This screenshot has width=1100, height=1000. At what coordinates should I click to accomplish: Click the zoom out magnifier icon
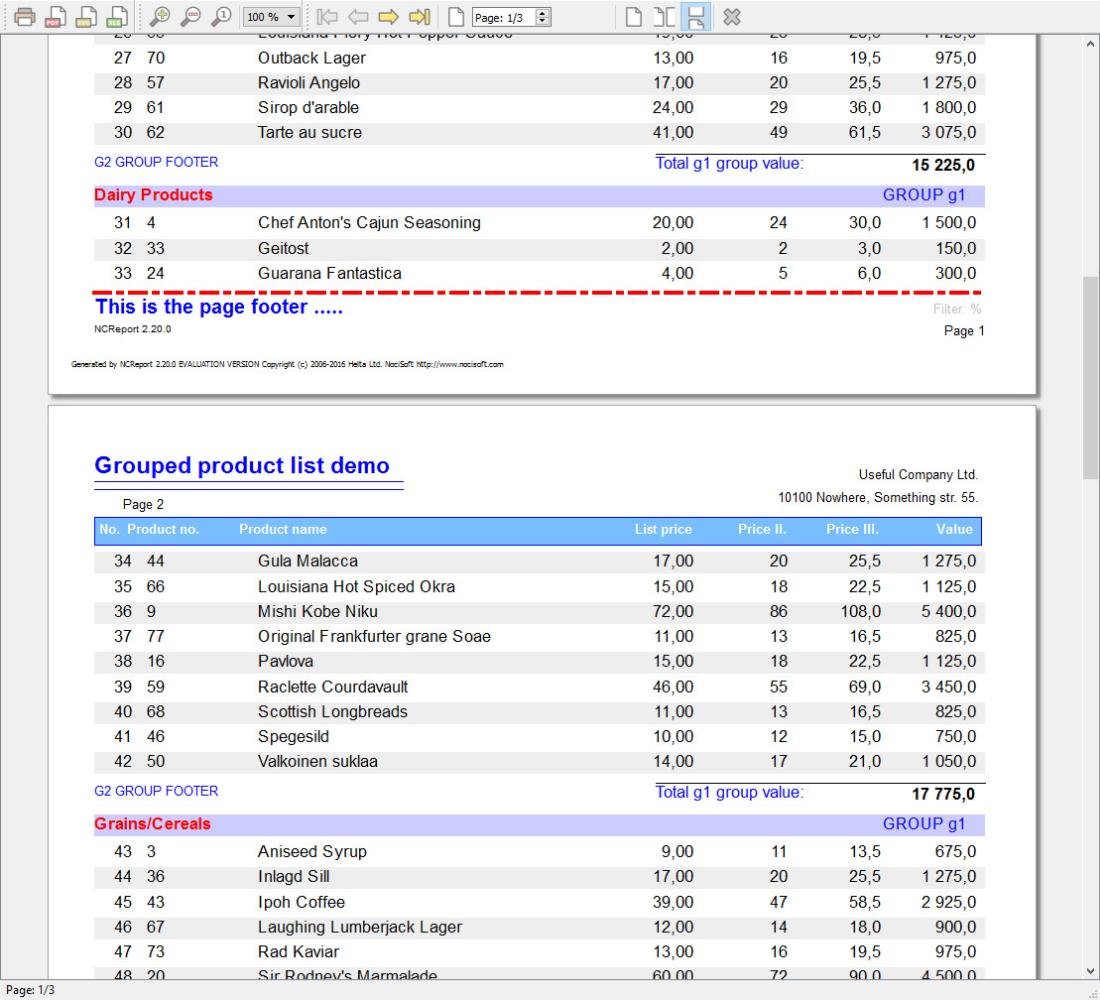pos(191,17)
